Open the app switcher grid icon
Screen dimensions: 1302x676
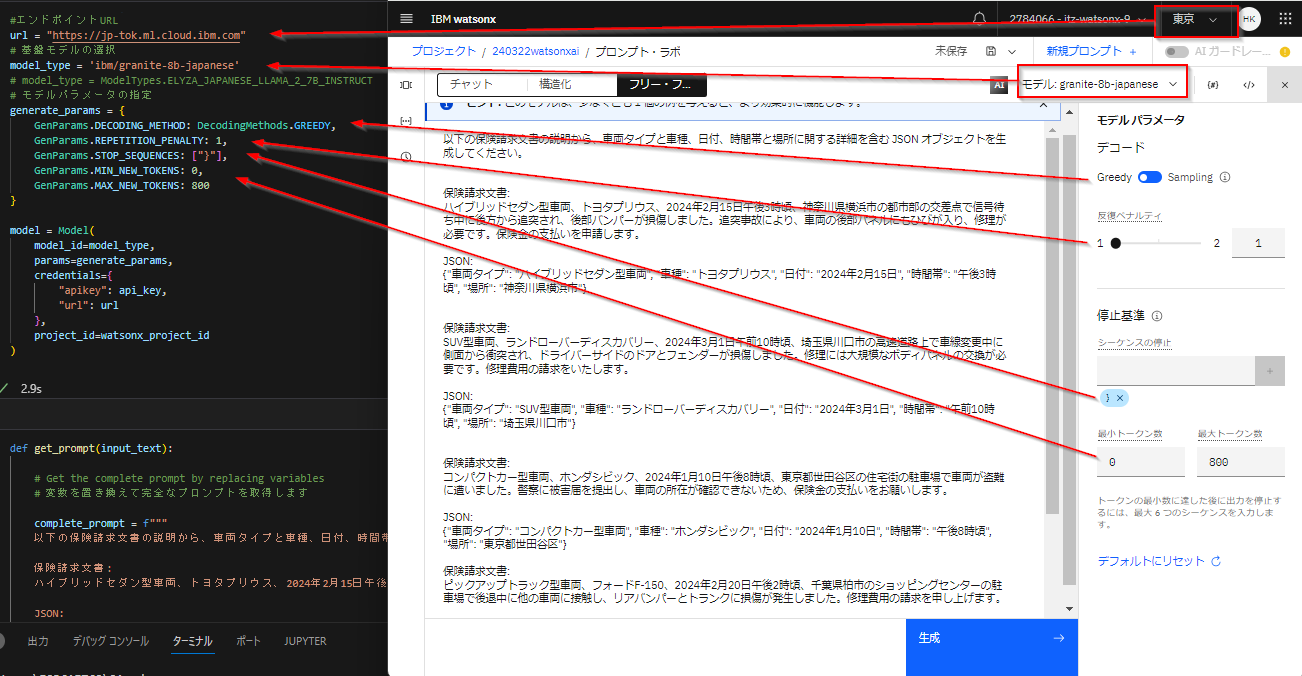(1285, 19)
